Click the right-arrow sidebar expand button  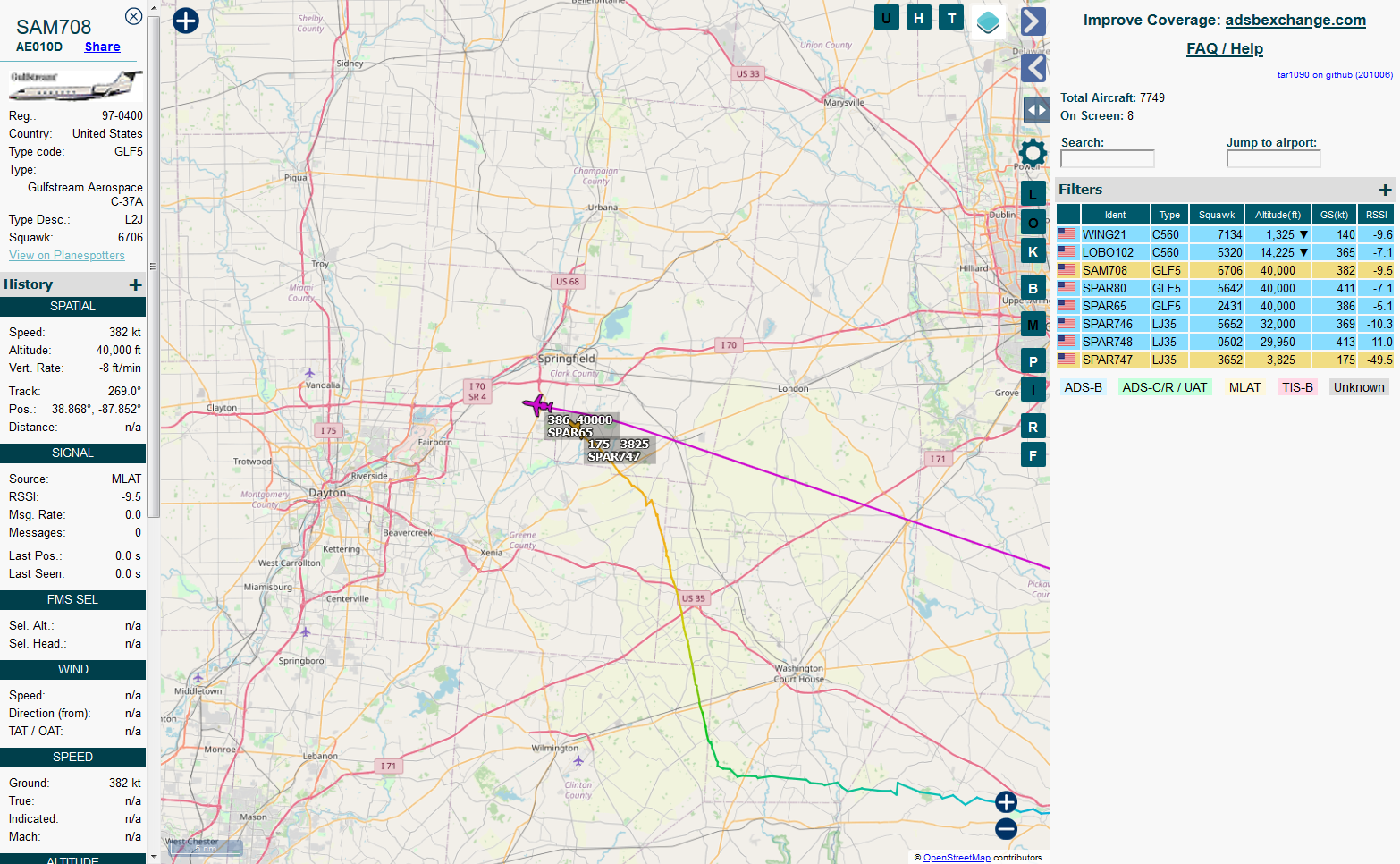(1033, 21)
